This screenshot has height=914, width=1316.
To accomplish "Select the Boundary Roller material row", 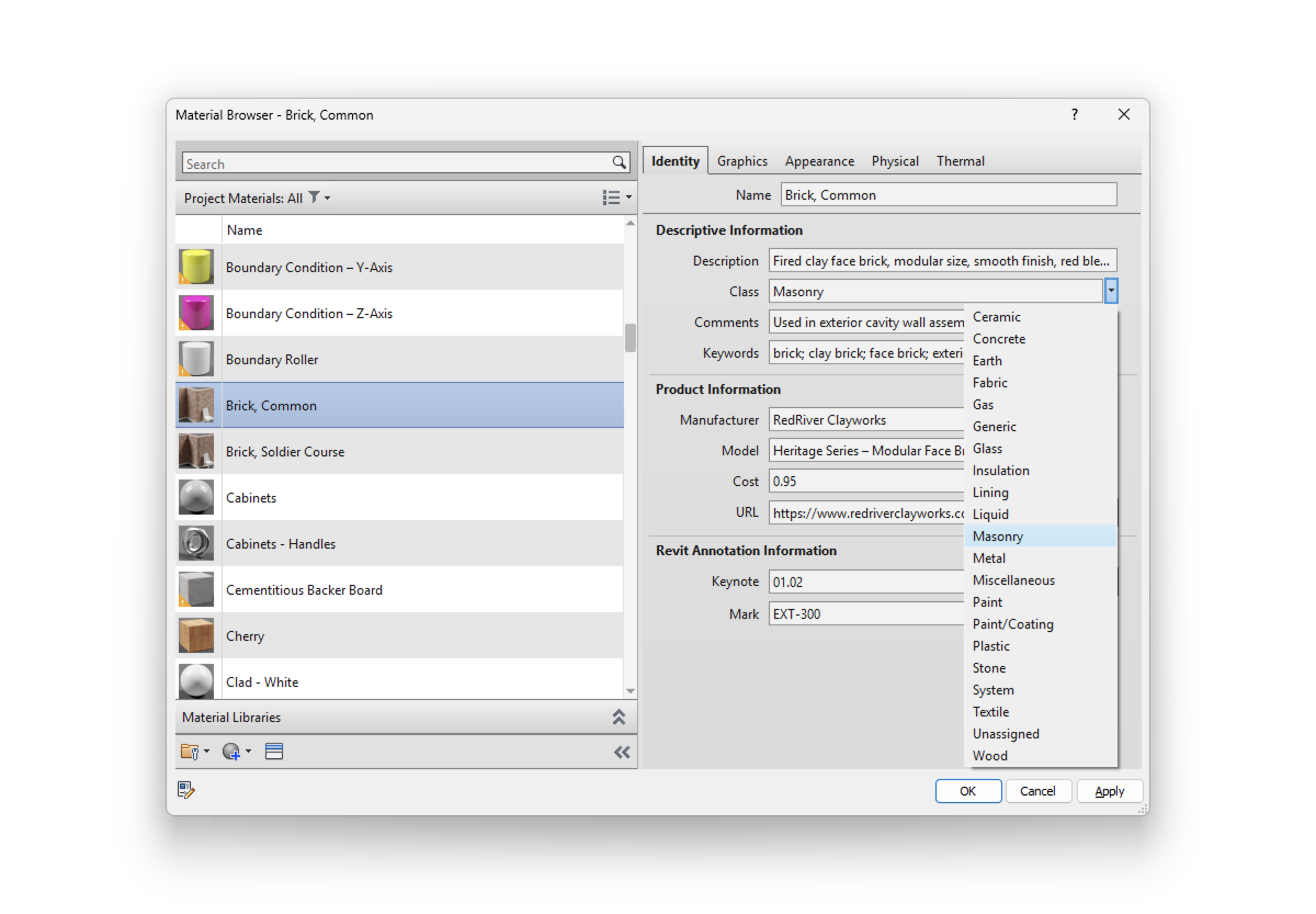I will coord(399,359).
